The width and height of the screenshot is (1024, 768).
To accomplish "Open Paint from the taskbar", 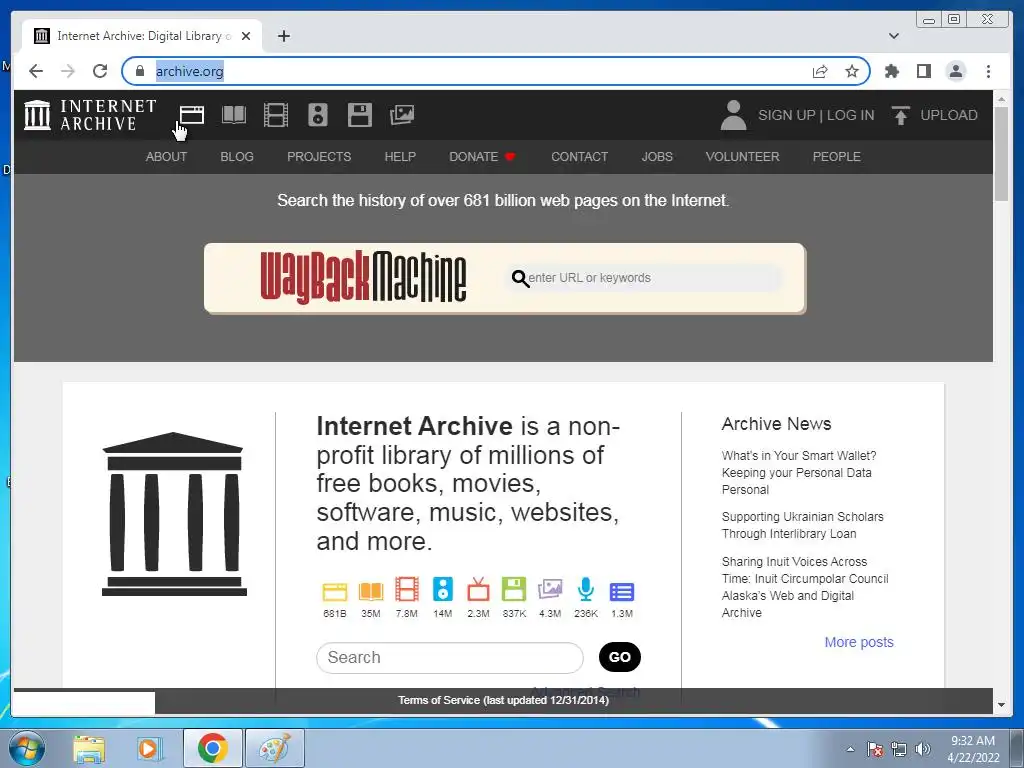I will coord(275,748).
